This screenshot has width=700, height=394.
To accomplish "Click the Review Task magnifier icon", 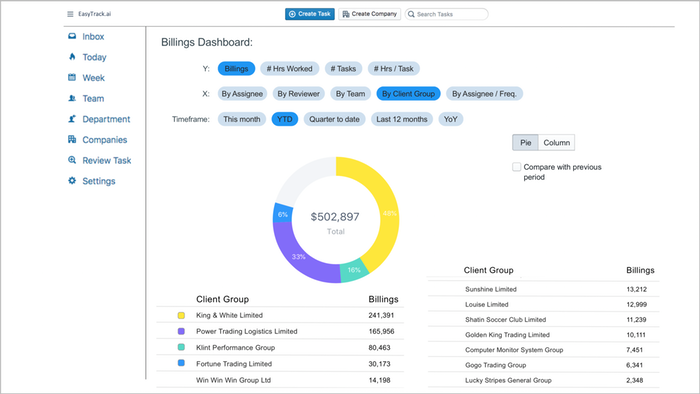I will click(x=72, y=160).
